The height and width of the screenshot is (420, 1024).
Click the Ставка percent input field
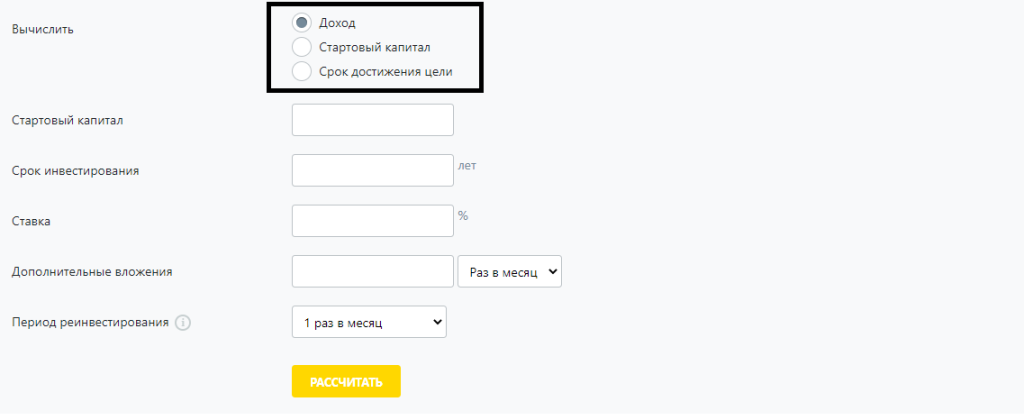[x=373, y=220]
